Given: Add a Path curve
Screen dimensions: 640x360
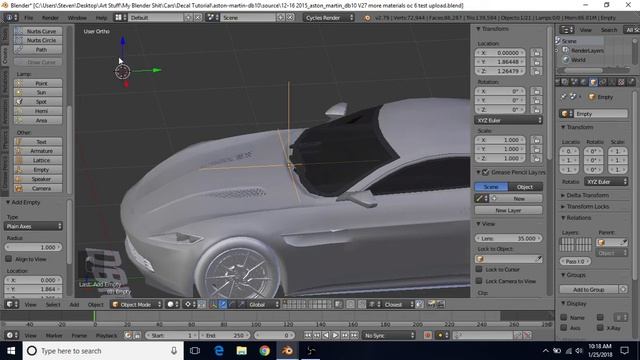Looking at the screenshot, I should coord(38,50).
